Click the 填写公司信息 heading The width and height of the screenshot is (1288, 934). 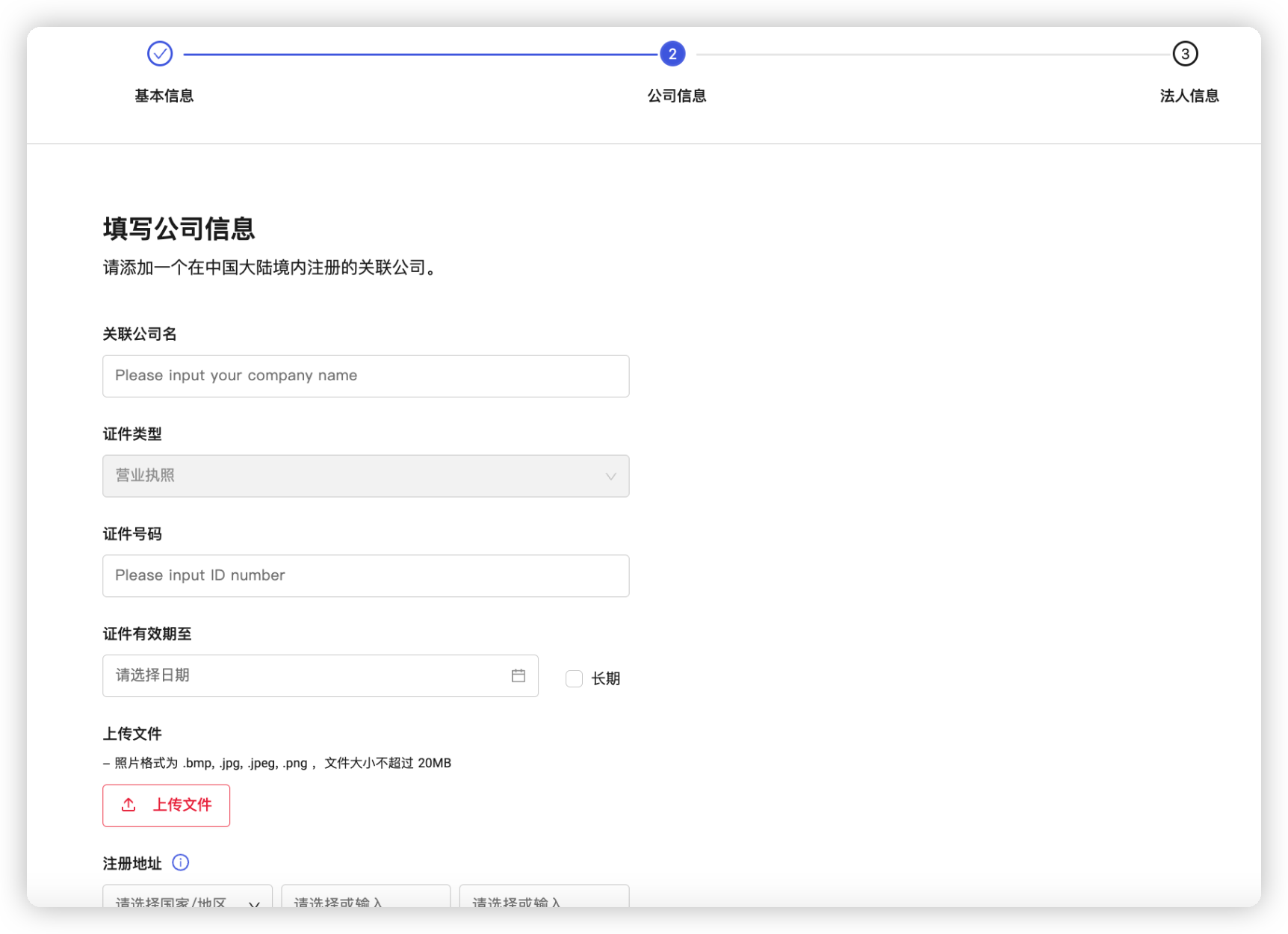click(179, 229)
